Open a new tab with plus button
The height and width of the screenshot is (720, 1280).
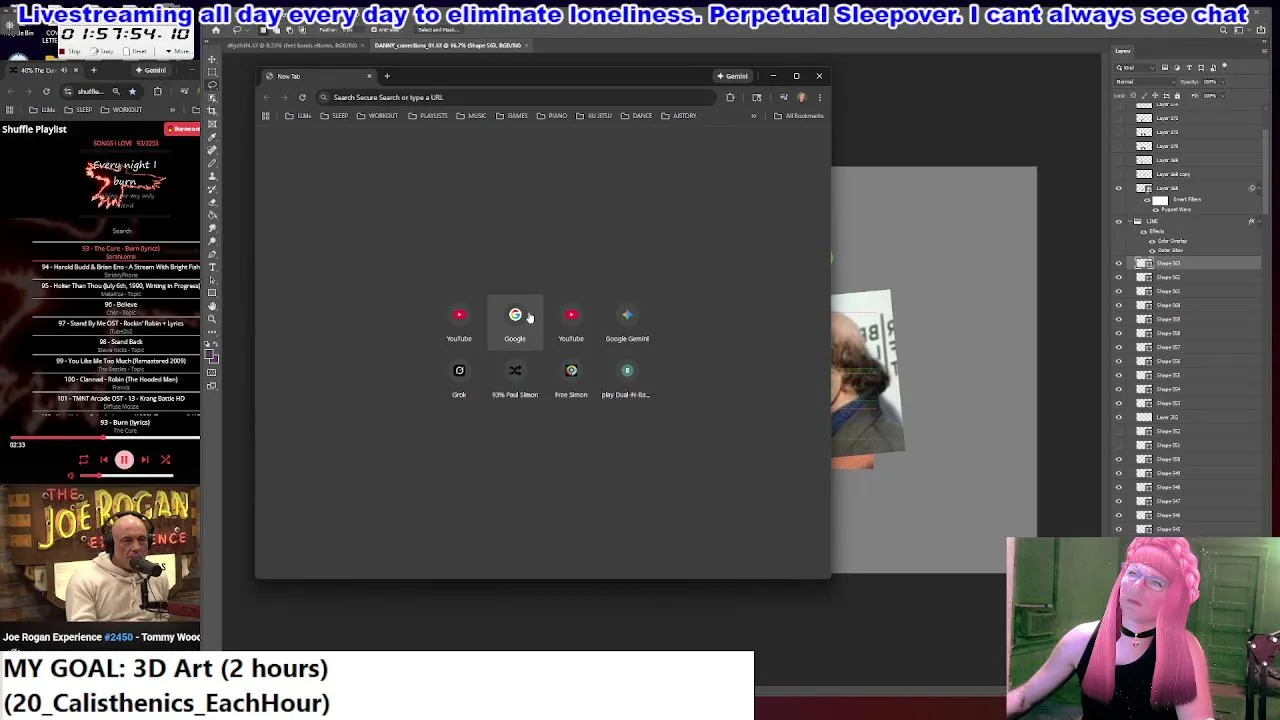tap(387, 76)
